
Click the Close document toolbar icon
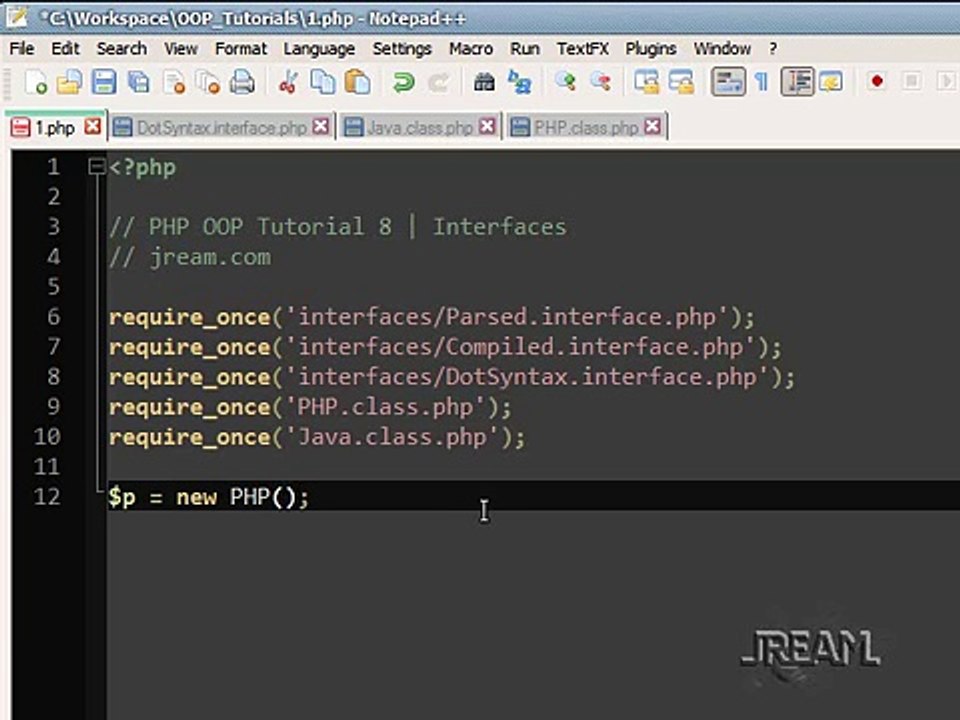coord(174,81)
